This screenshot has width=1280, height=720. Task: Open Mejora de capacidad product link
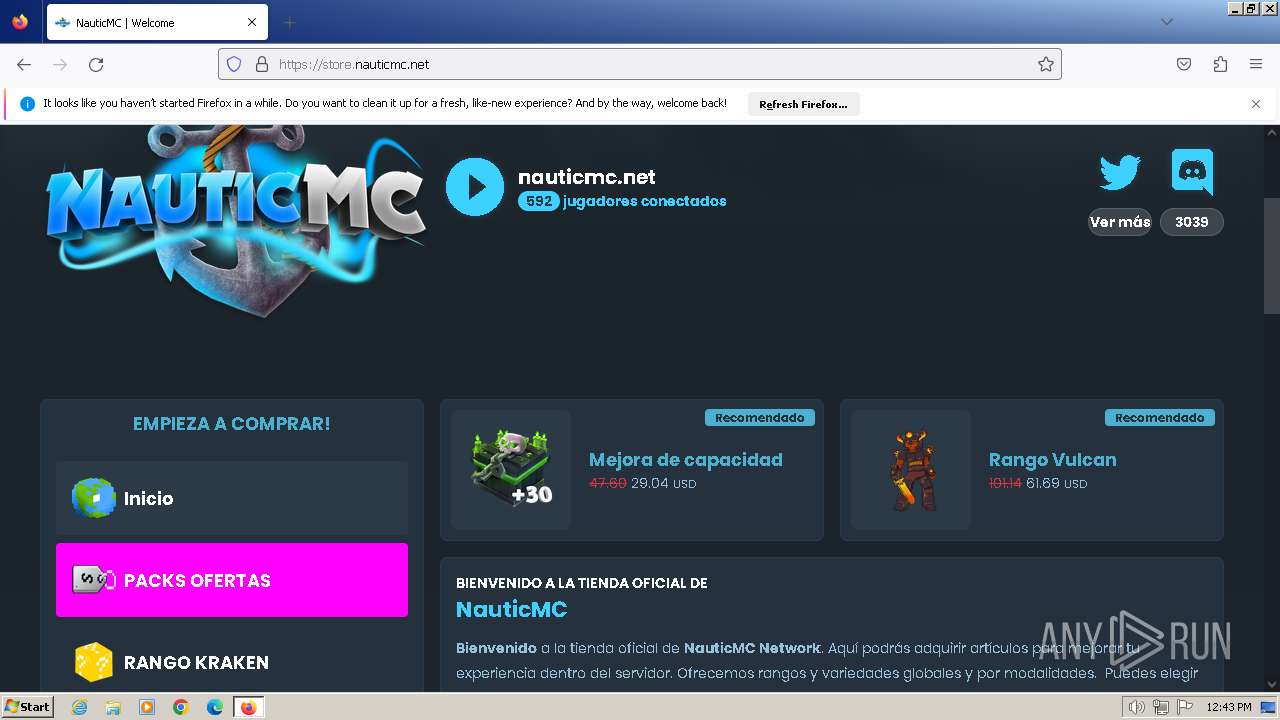pos(686,460)
